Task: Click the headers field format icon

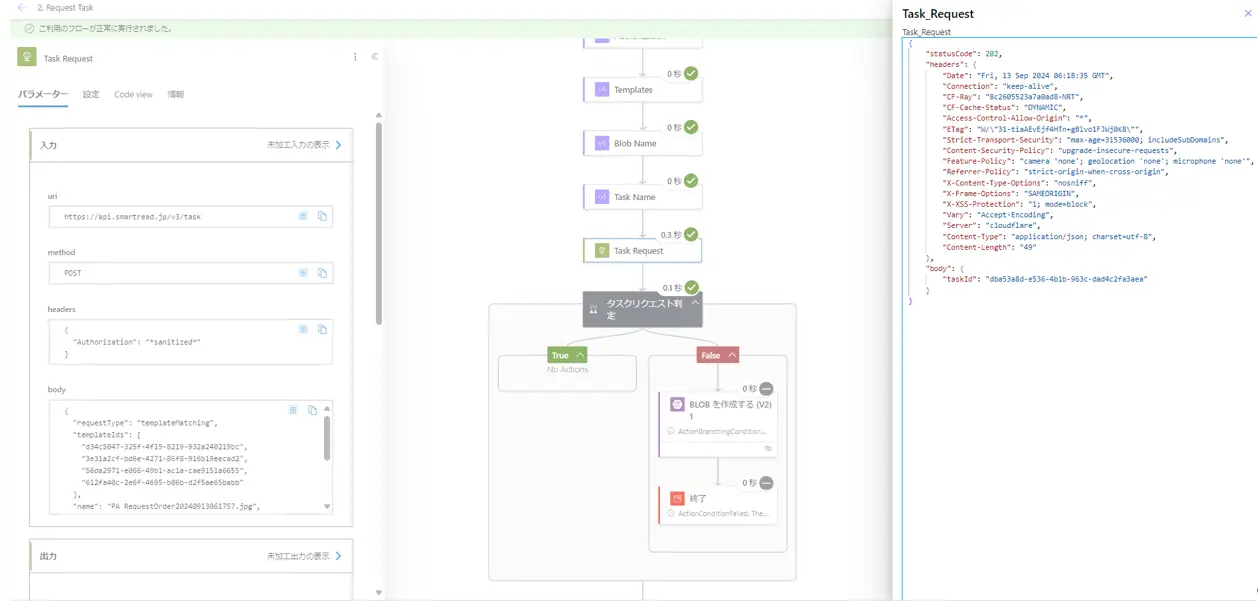Action: (303, 329)
